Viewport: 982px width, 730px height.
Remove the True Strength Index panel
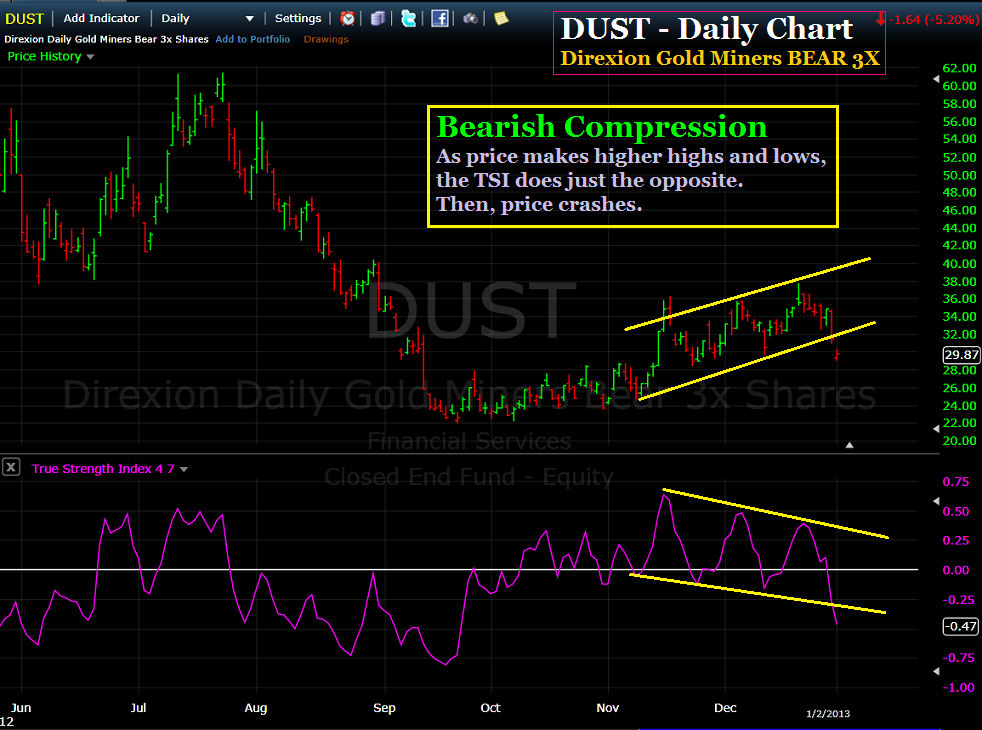coord(10,467)
